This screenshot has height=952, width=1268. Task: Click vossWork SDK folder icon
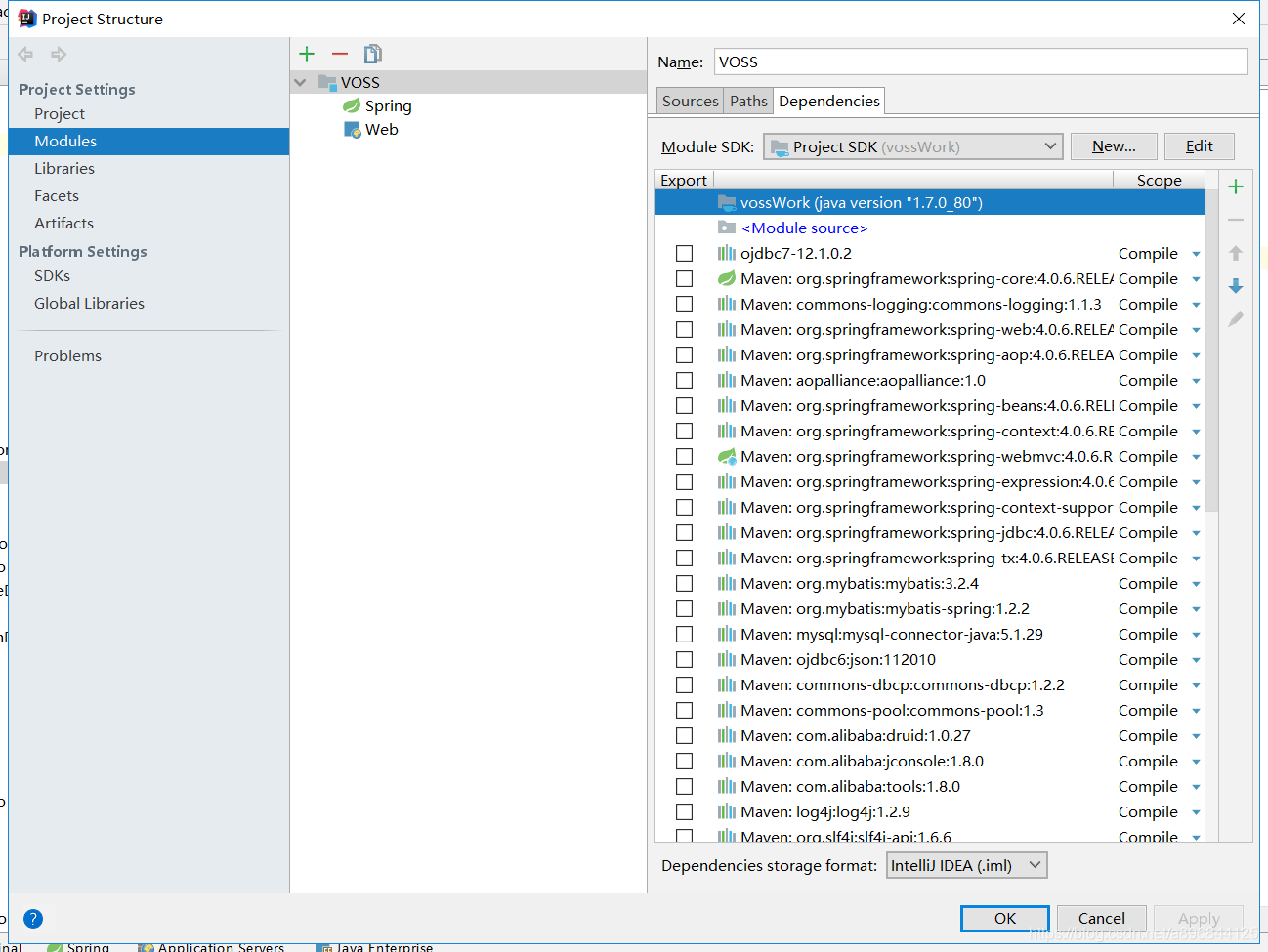[x=727, y=202]
